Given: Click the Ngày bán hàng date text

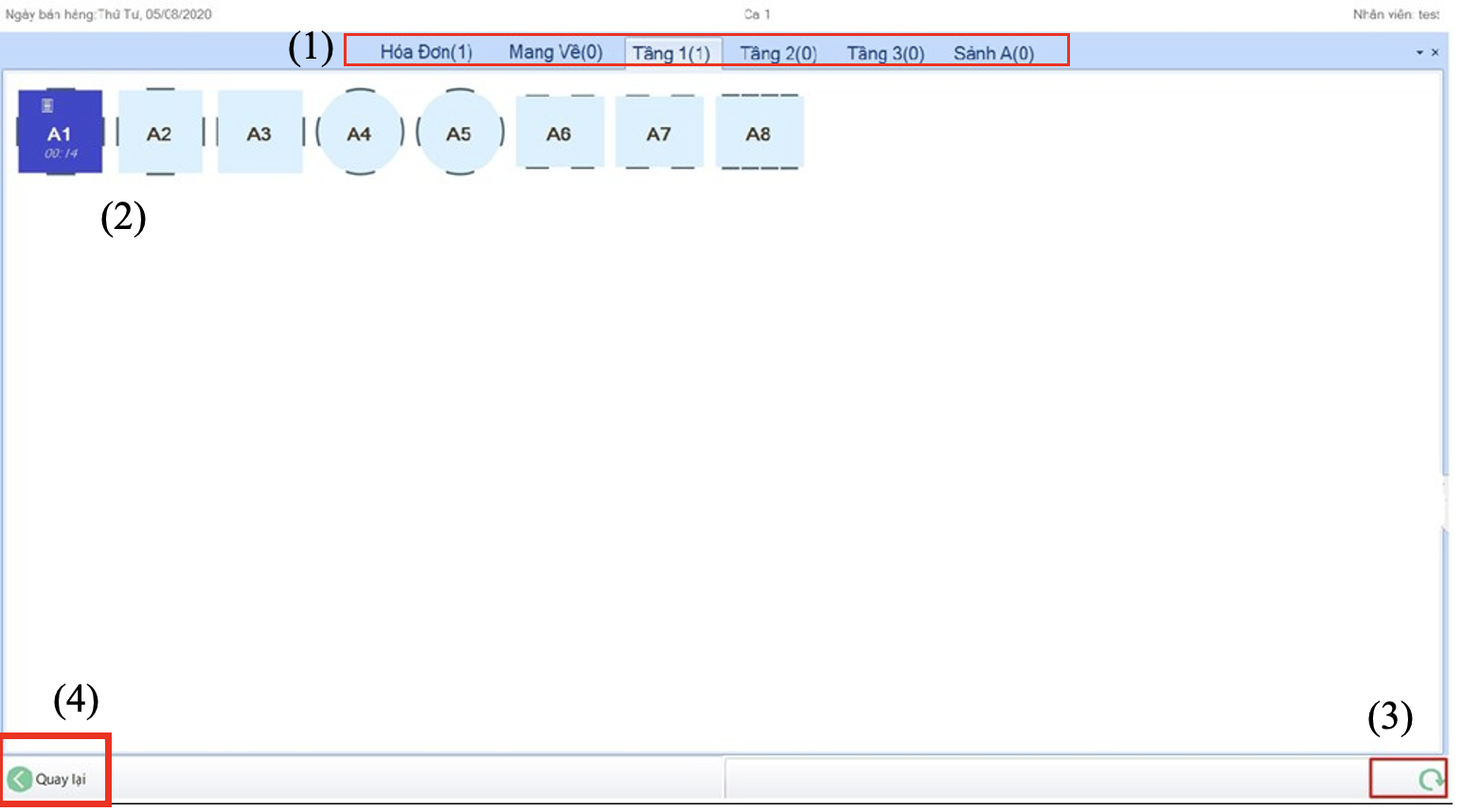Looking at the screenshot, I should pyautogui.click(x=108, y=14).
